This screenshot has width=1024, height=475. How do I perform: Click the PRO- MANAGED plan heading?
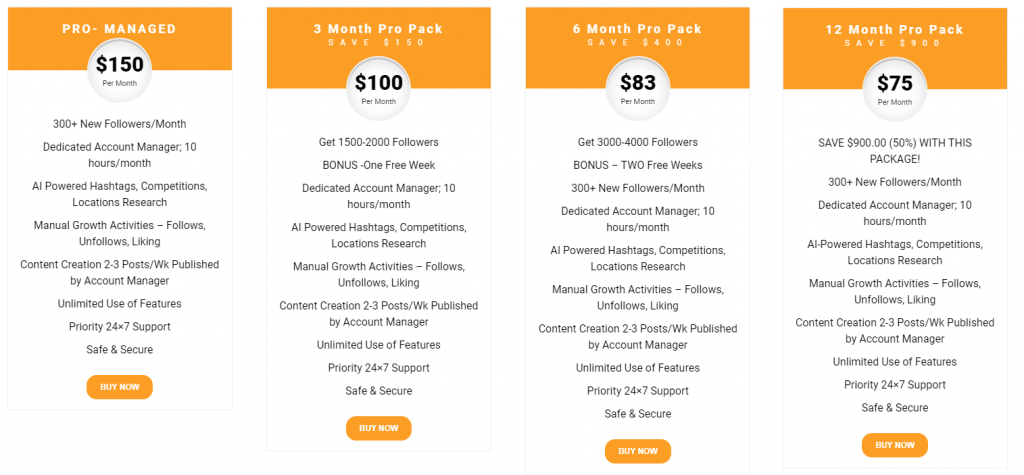pos(119,29)
